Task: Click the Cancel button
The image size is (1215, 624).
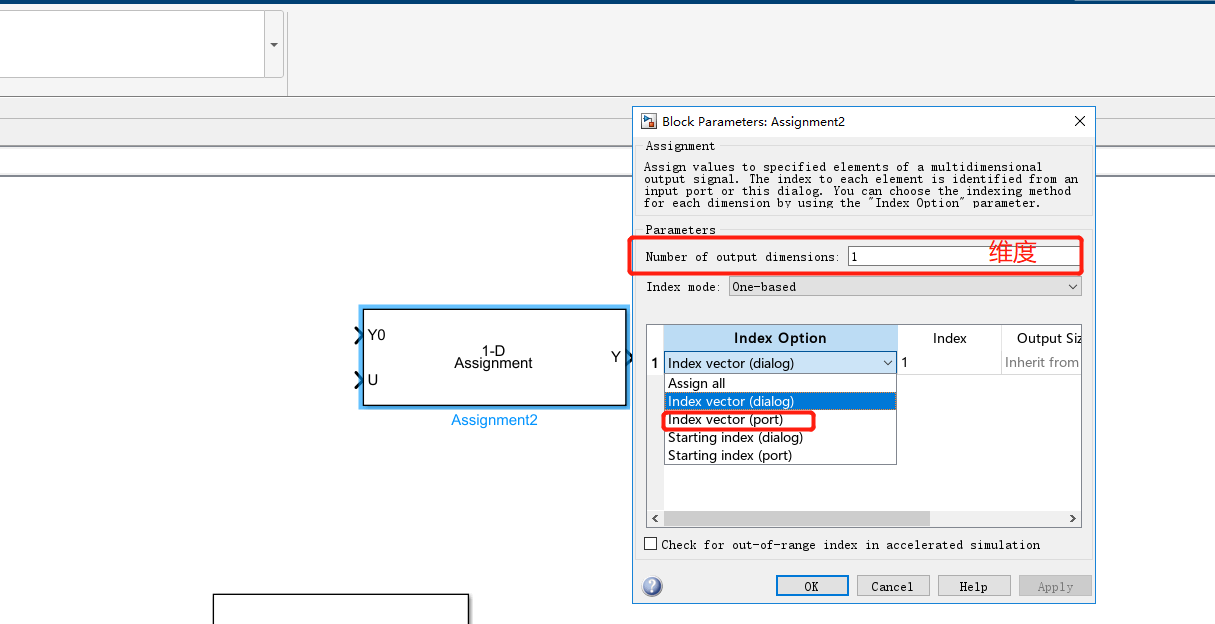Action: pos(892,585)
